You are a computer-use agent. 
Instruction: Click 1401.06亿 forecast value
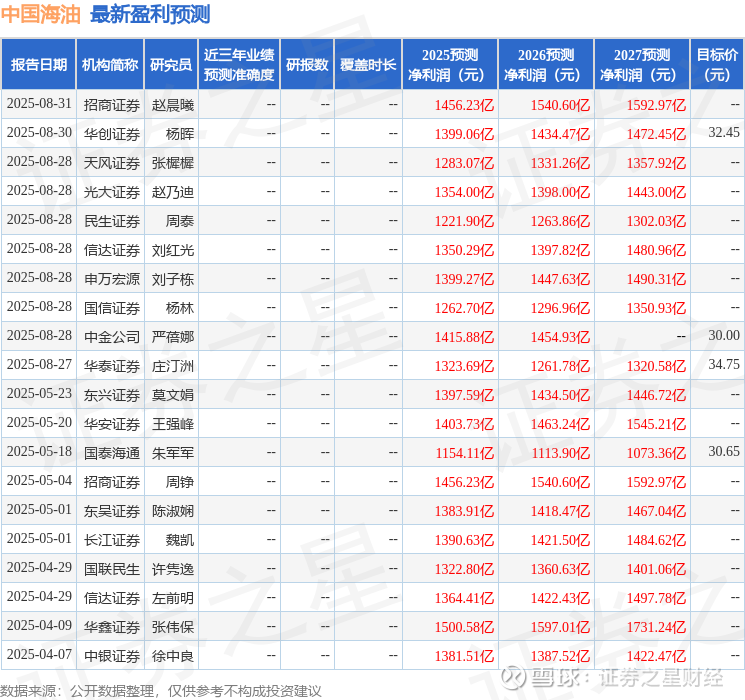(x=656, y=569)
